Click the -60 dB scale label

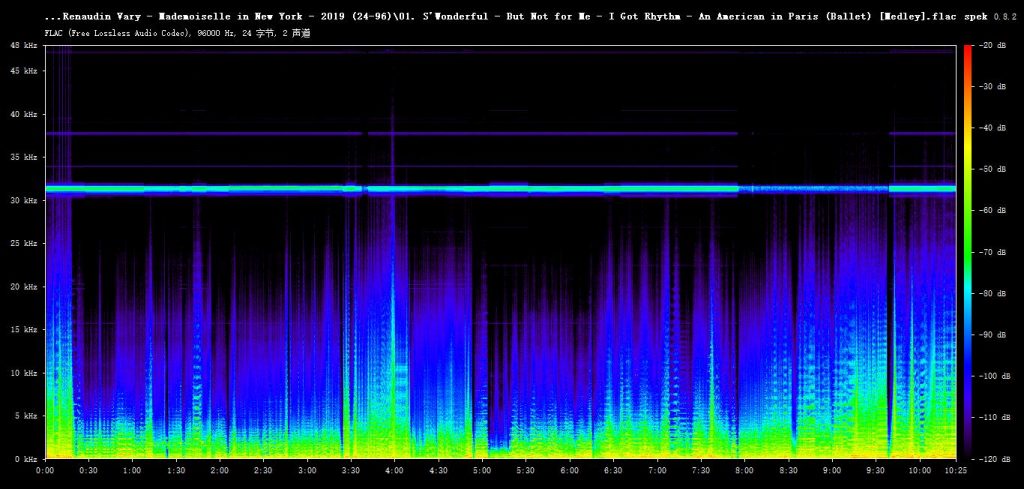(x=992, y=210)
